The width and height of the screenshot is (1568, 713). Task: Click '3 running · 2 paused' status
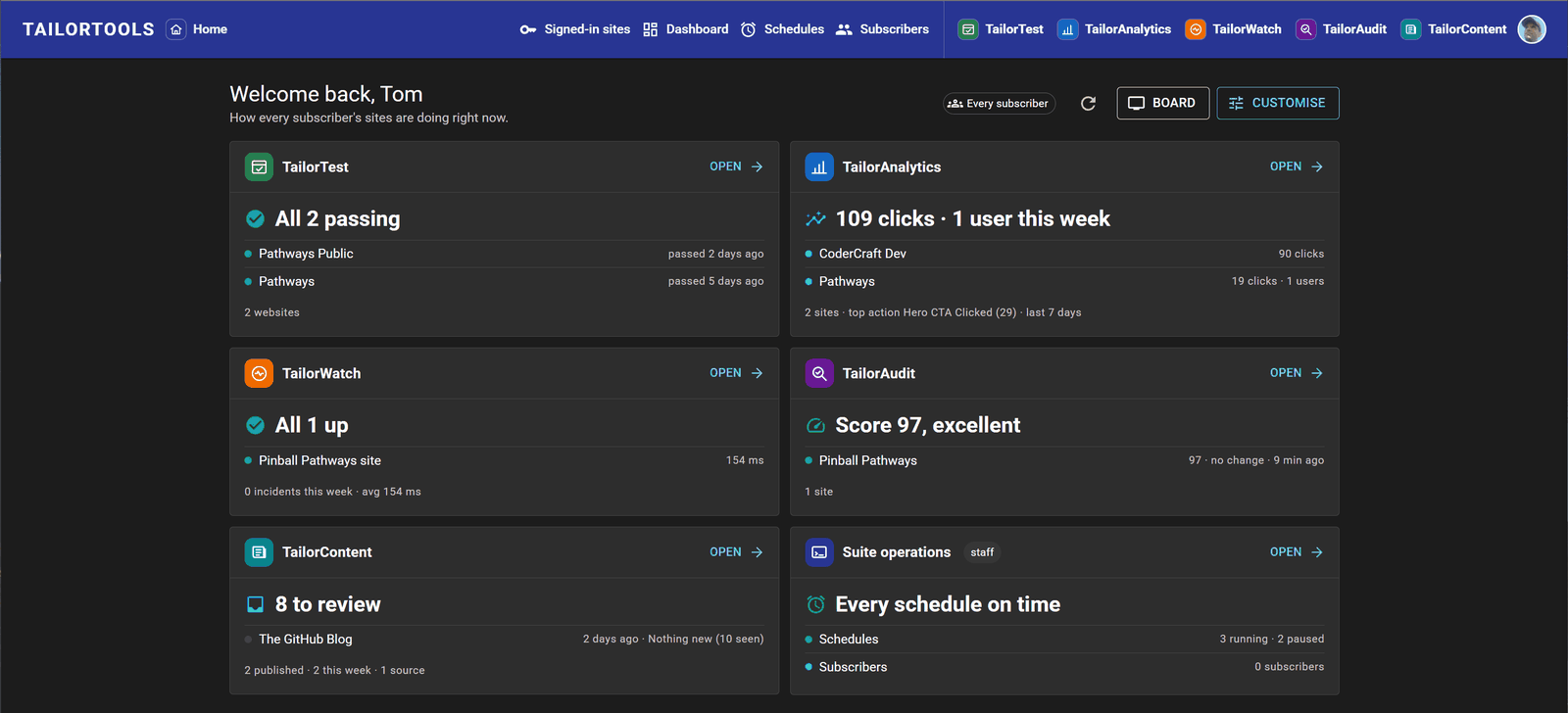point(1271,639)
